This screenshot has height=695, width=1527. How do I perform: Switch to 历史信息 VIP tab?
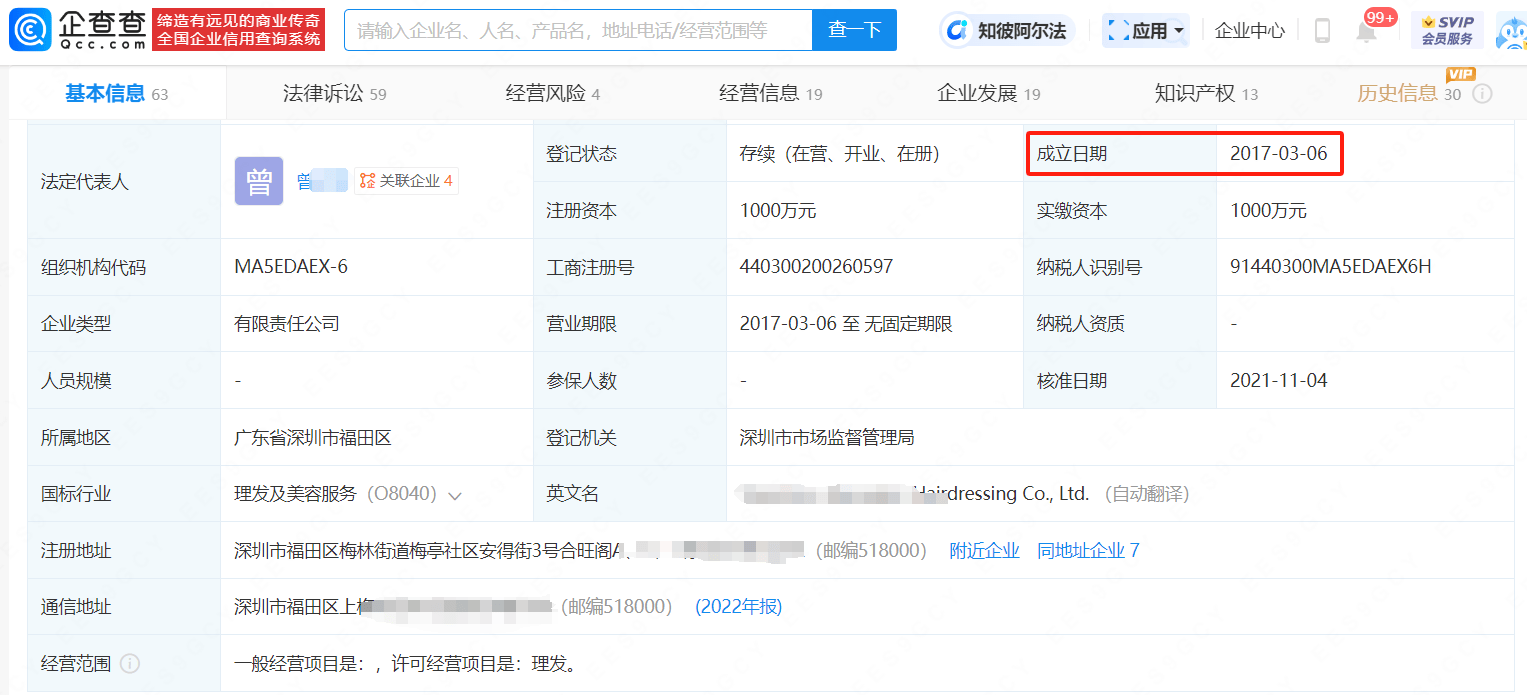pyautogui.click(x=1409, y=94)
